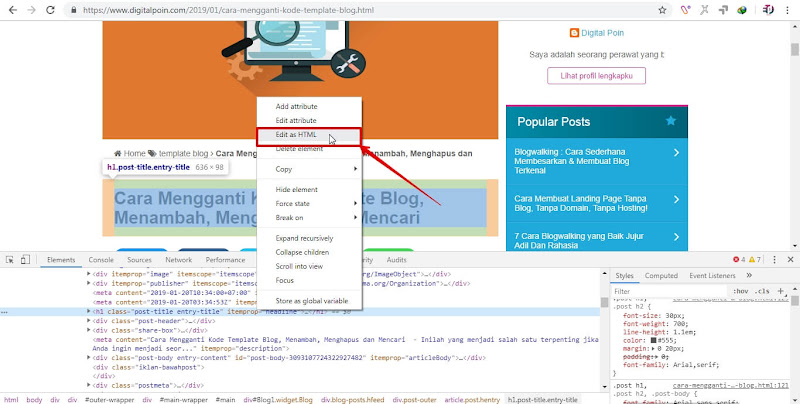Toggle the :hov element state button

coord(741,291)
